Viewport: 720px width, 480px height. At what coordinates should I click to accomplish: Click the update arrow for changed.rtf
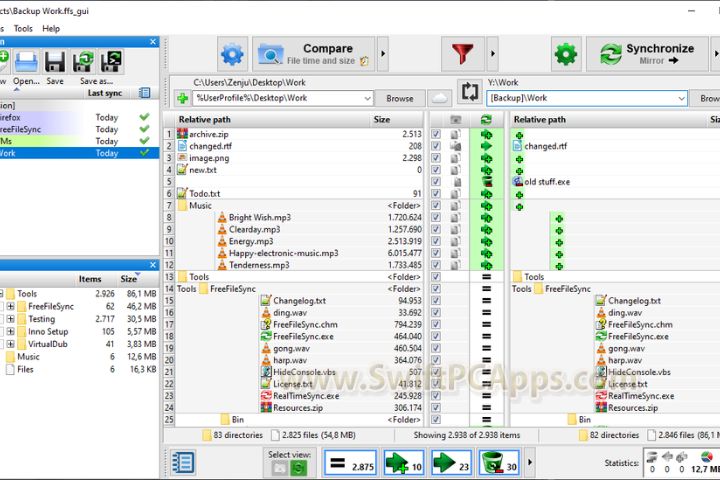[x=486, y=147]
